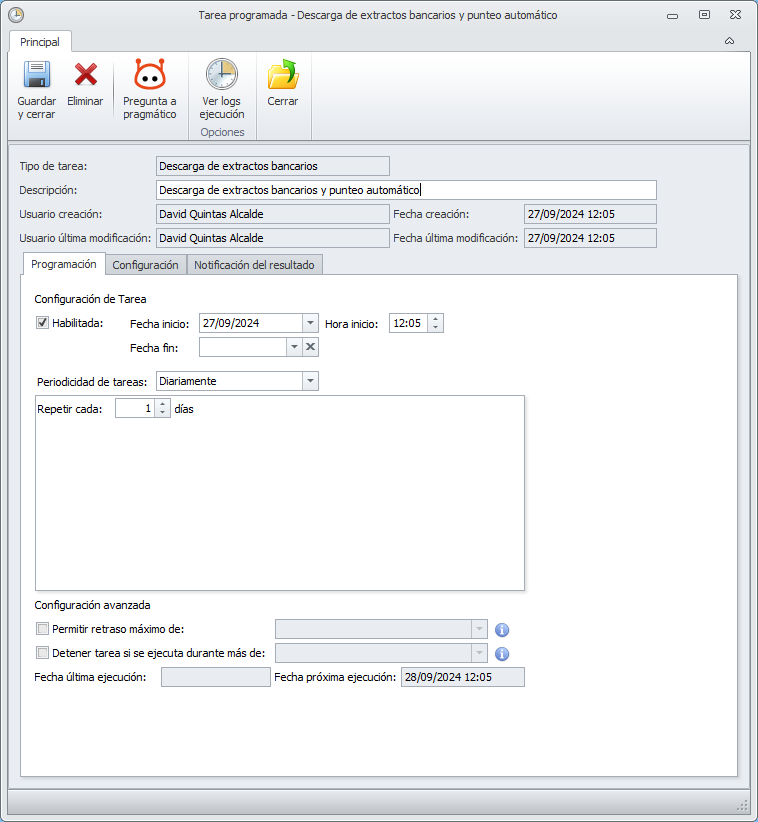
Task: Click info icon beside Permitir retraso máximo
Action: tap(502, 630)
